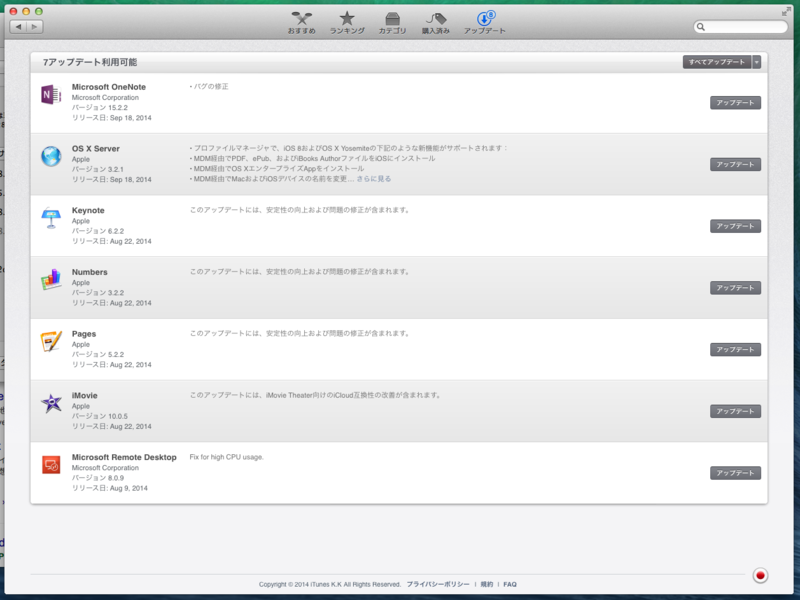The height and width of the screenshot is (600, 800).
Task: Click the Microsoft Remote Desktop icon
Action: pyautogui.click(x=51, y=465)
